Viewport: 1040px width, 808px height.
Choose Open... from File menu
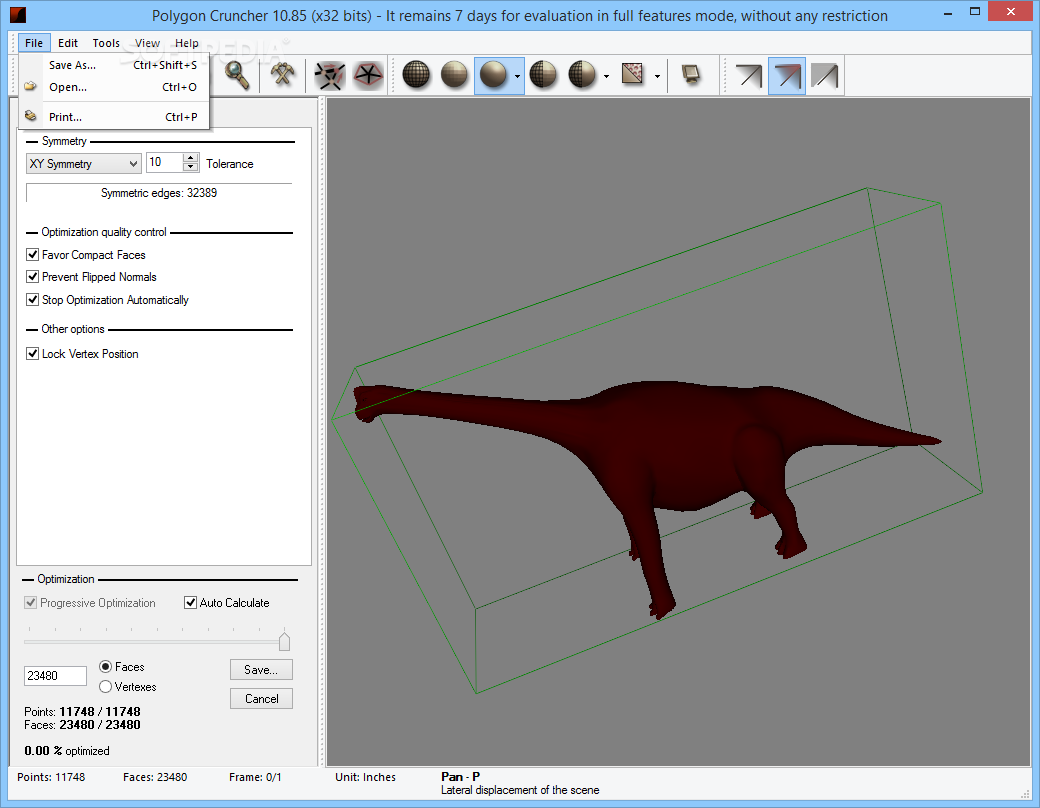tap(114, 87)
